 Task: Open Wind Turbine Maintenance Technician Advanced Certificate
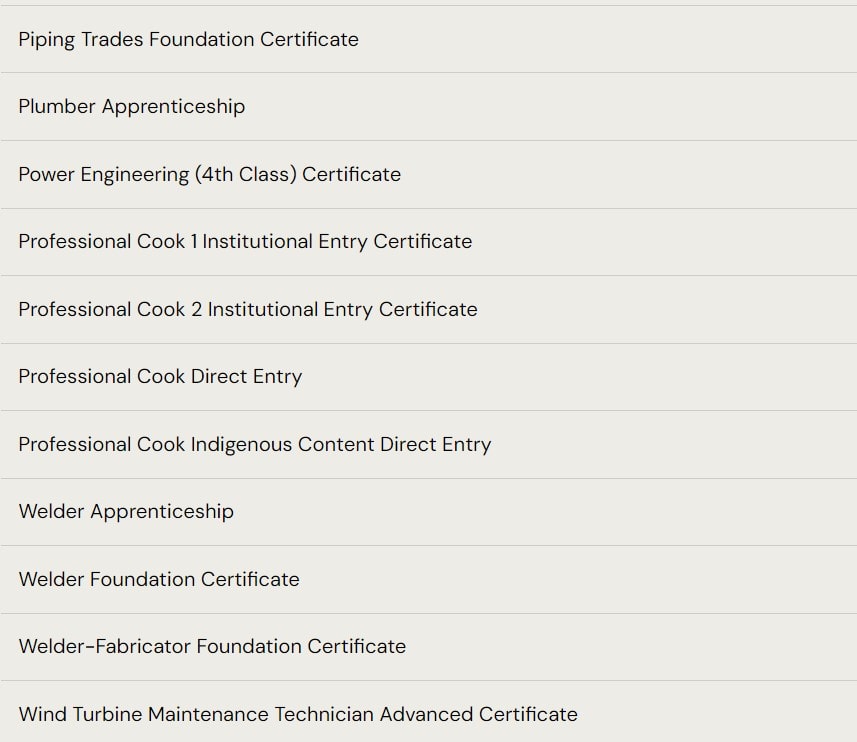coord(298,714)
